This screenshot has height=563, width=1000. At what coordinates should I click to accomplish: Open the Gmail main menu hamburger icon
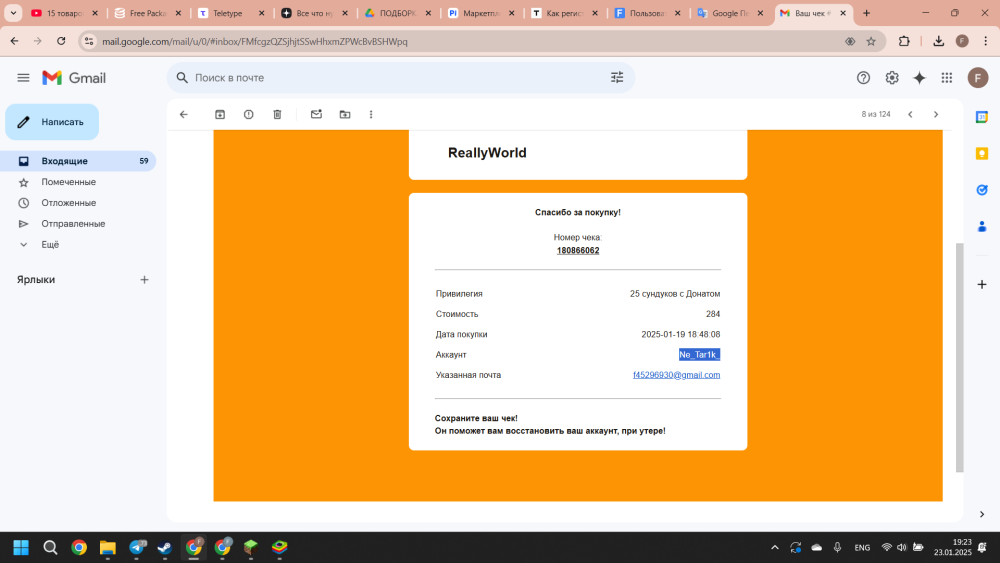pos(23,78)
